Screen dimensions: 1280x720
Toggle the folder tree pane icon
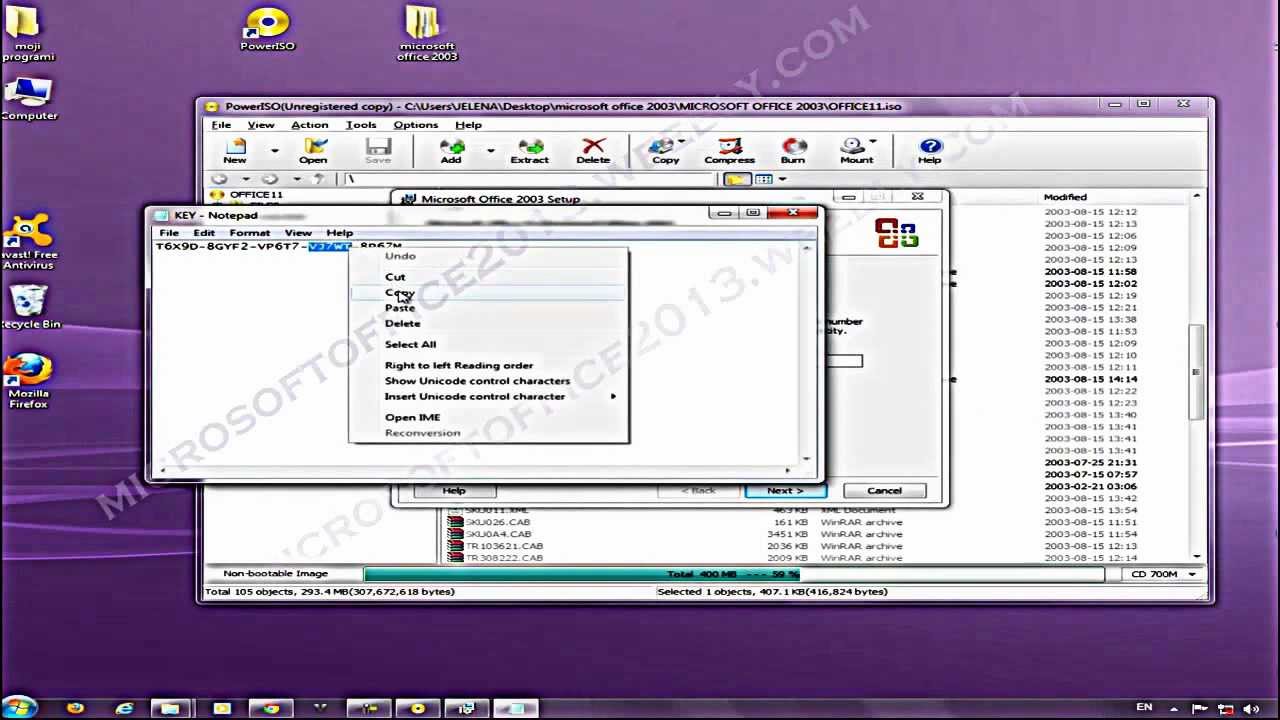737,179
